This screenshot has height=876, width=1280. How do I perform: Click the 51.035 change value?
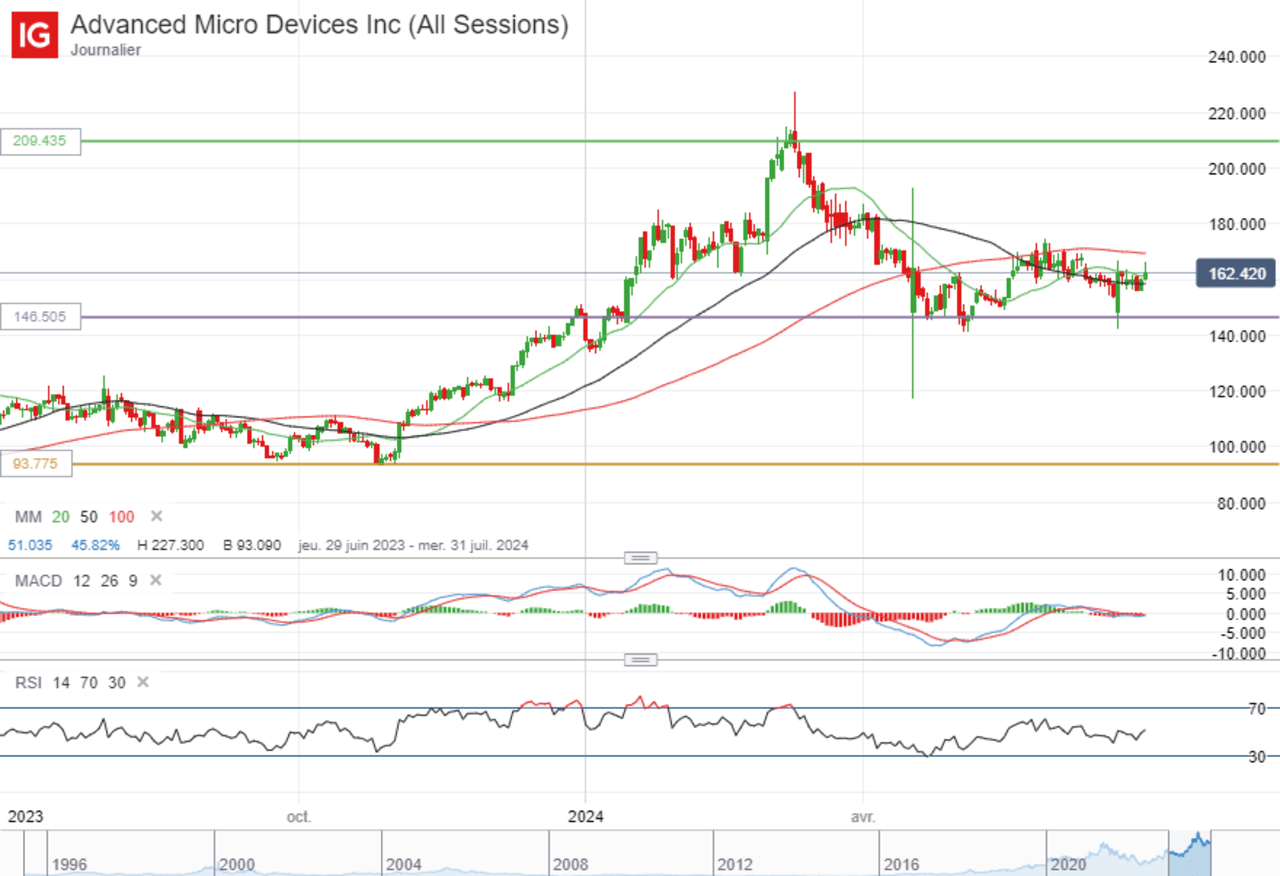click(30, 545)
